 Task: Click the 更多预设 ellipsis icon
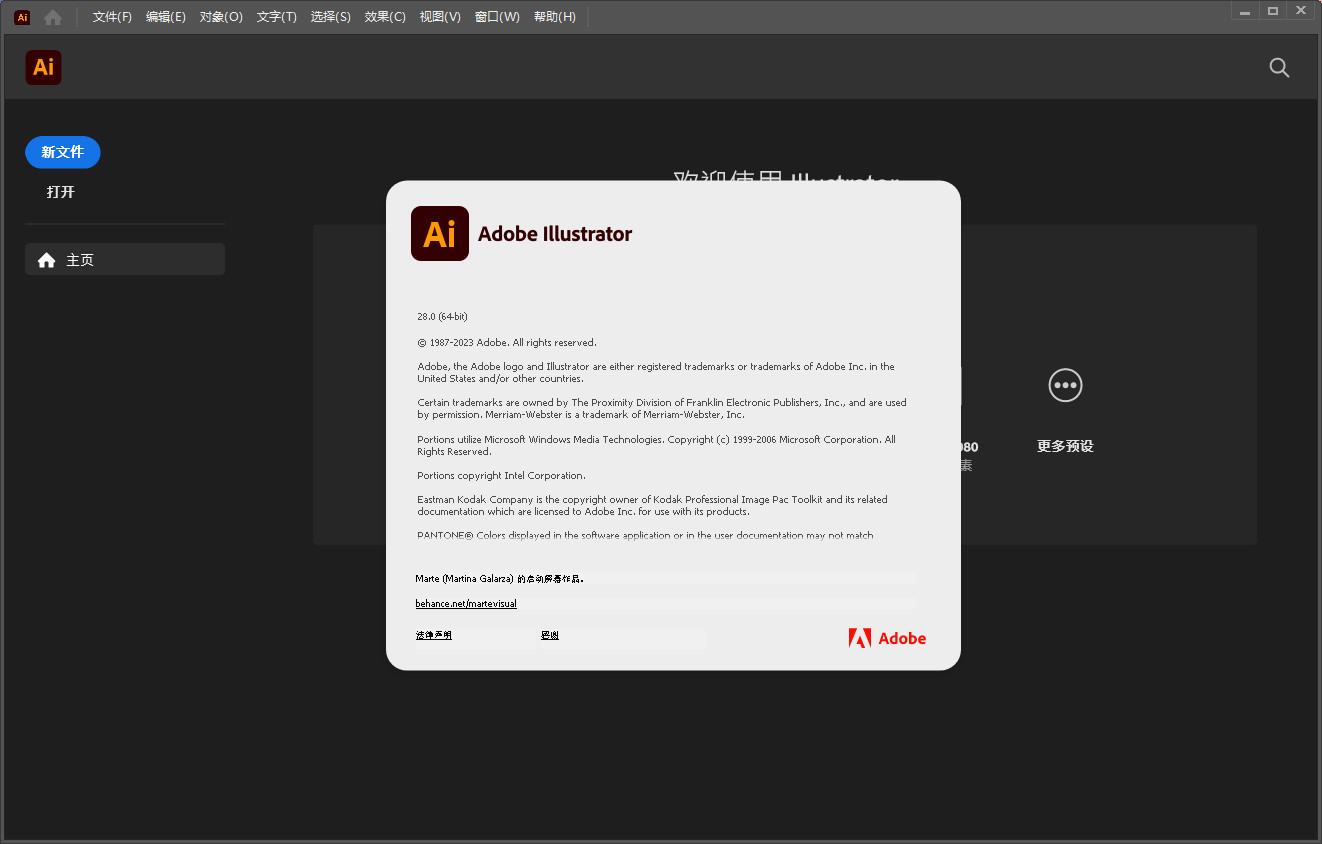tap(1065, 385)
